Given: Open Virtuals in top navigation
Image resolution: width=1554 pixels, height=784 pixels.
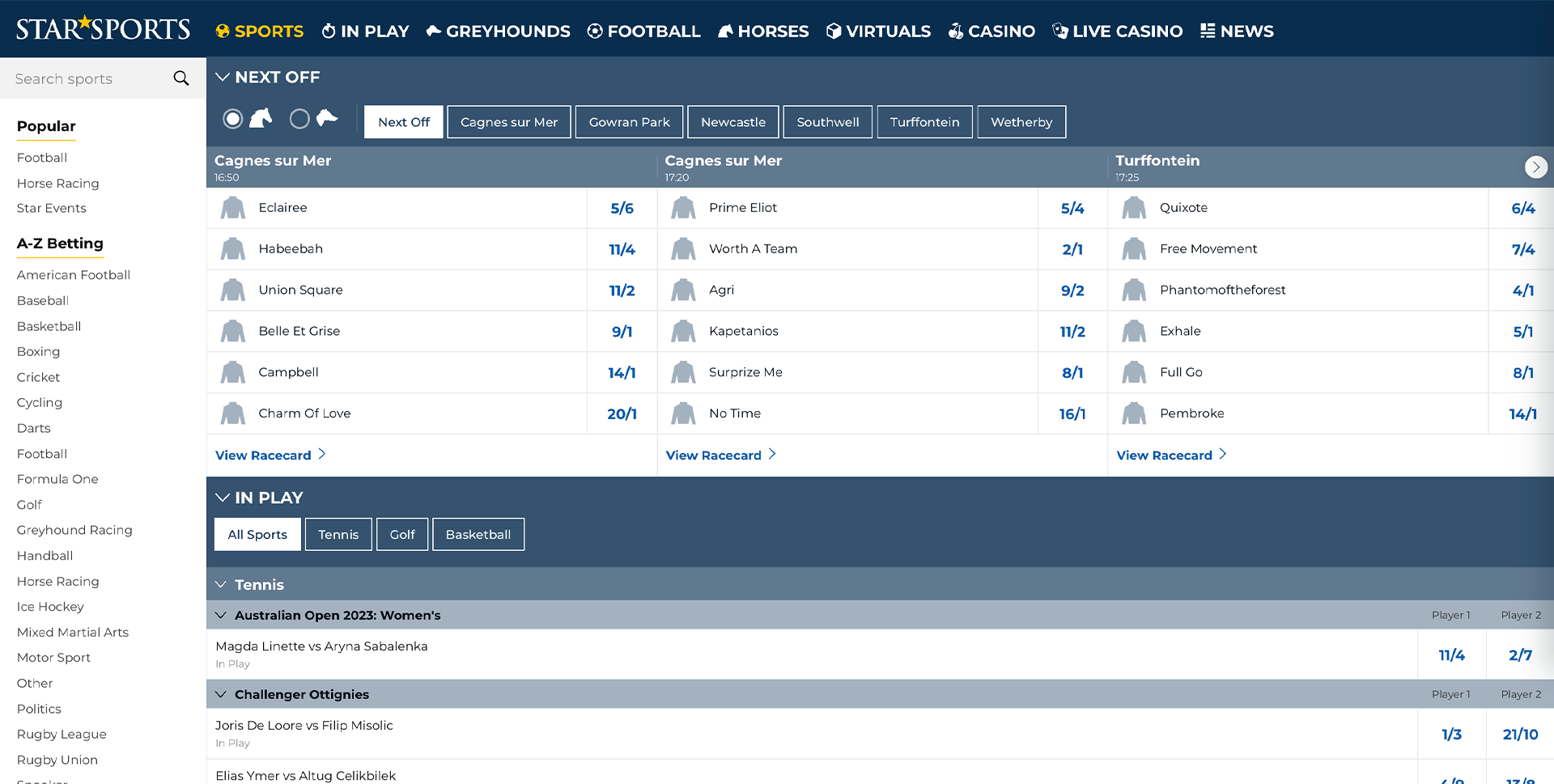Looking at the screenshot, I should pos(878,31).
